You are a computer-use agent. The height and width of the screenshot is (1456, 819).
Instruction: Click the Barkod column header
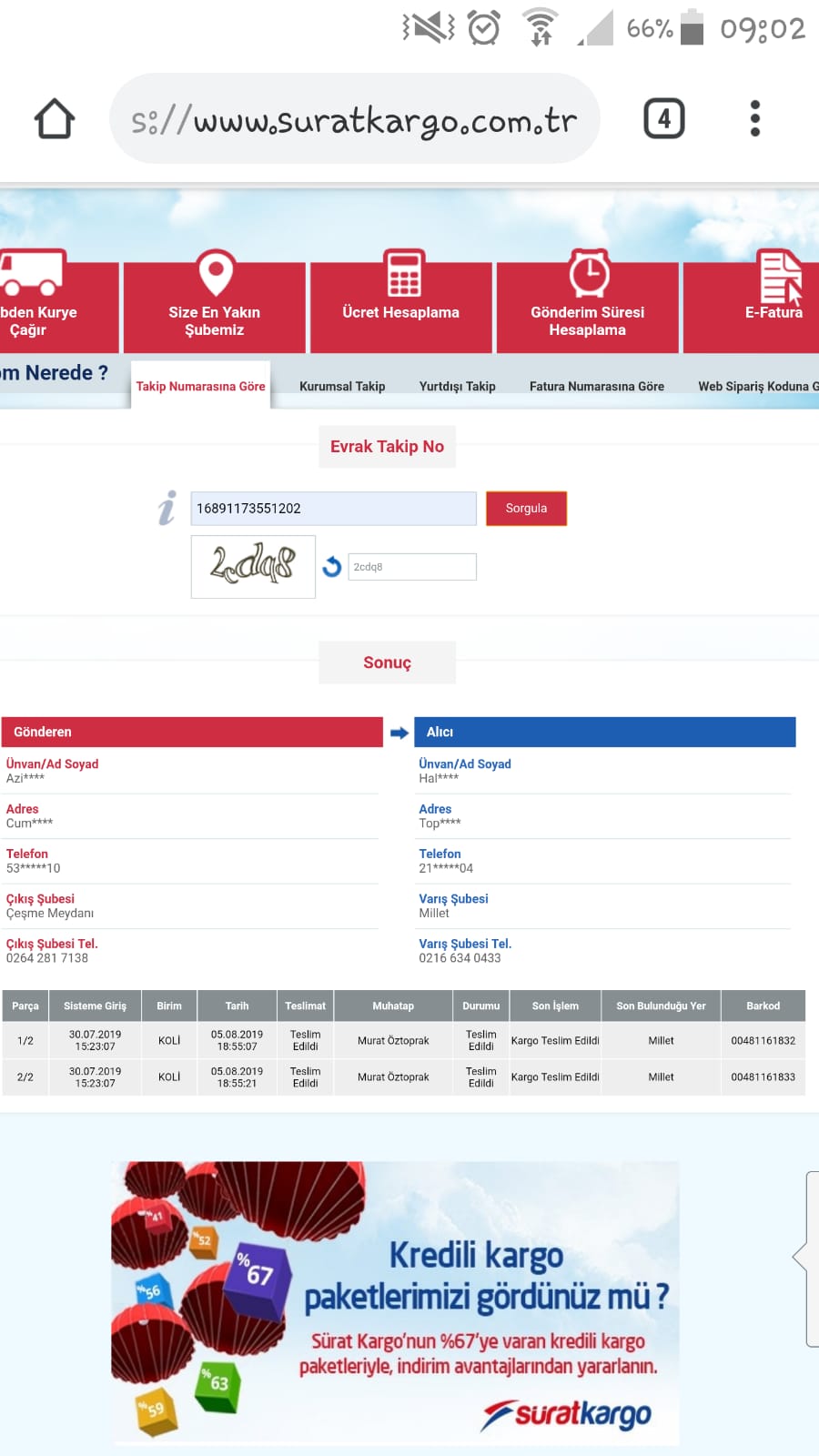click(x=763, y=1006)
